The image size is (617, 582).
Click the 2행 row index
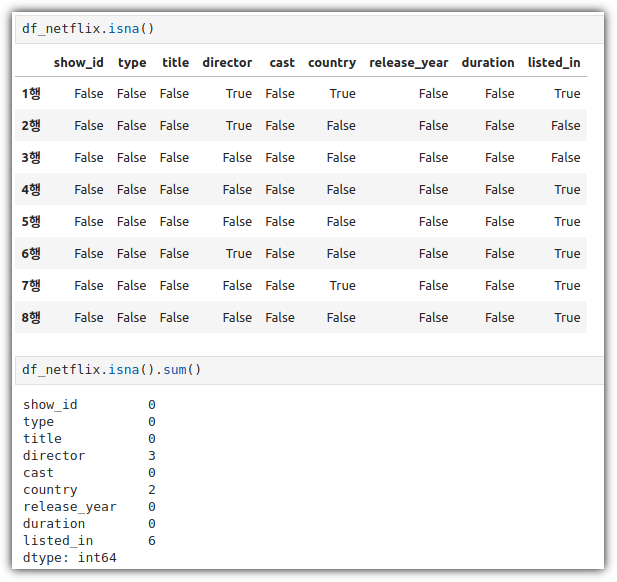[x=31, y=126]
